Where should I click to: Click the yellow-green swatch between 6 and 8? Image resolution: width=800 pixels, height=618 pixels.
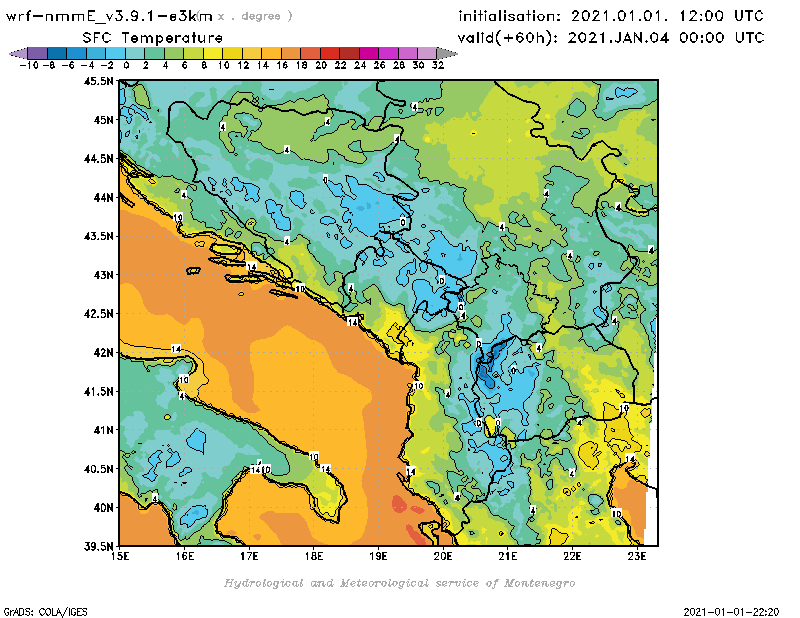193,53
